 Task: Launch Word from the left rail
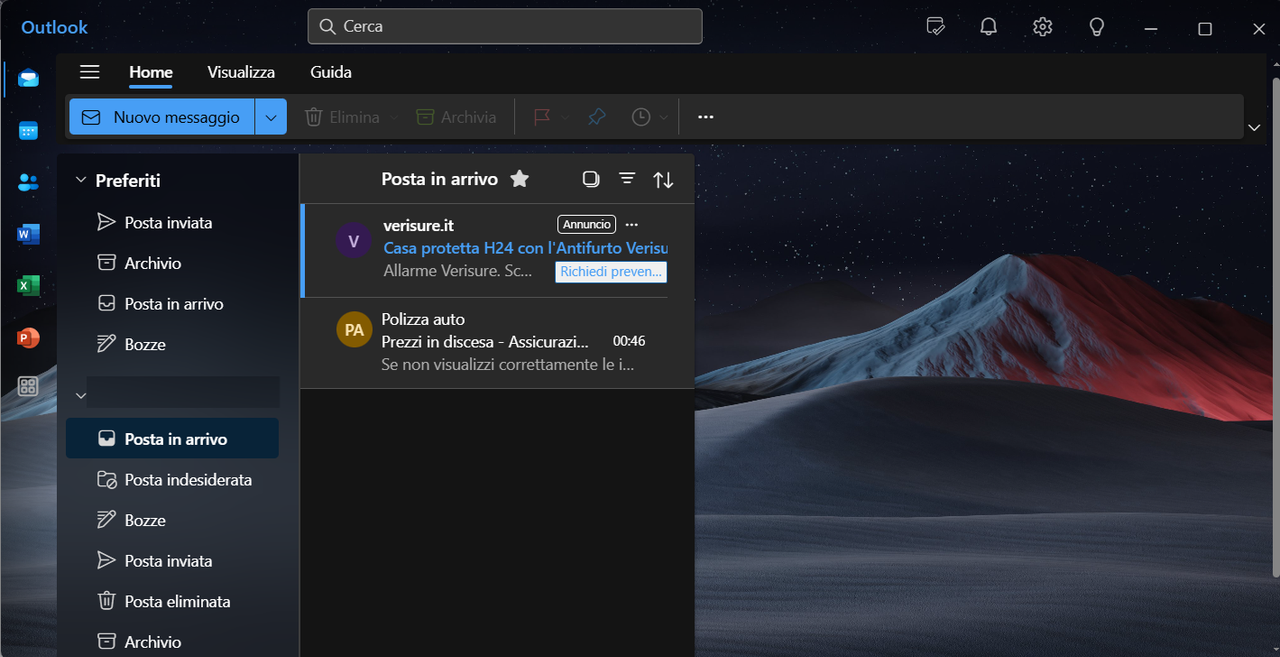[28, 235]
